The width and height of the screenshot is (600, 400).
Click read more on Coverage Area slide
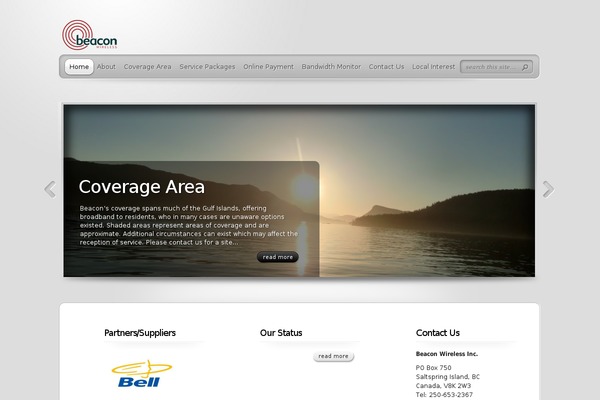point(277,257)
